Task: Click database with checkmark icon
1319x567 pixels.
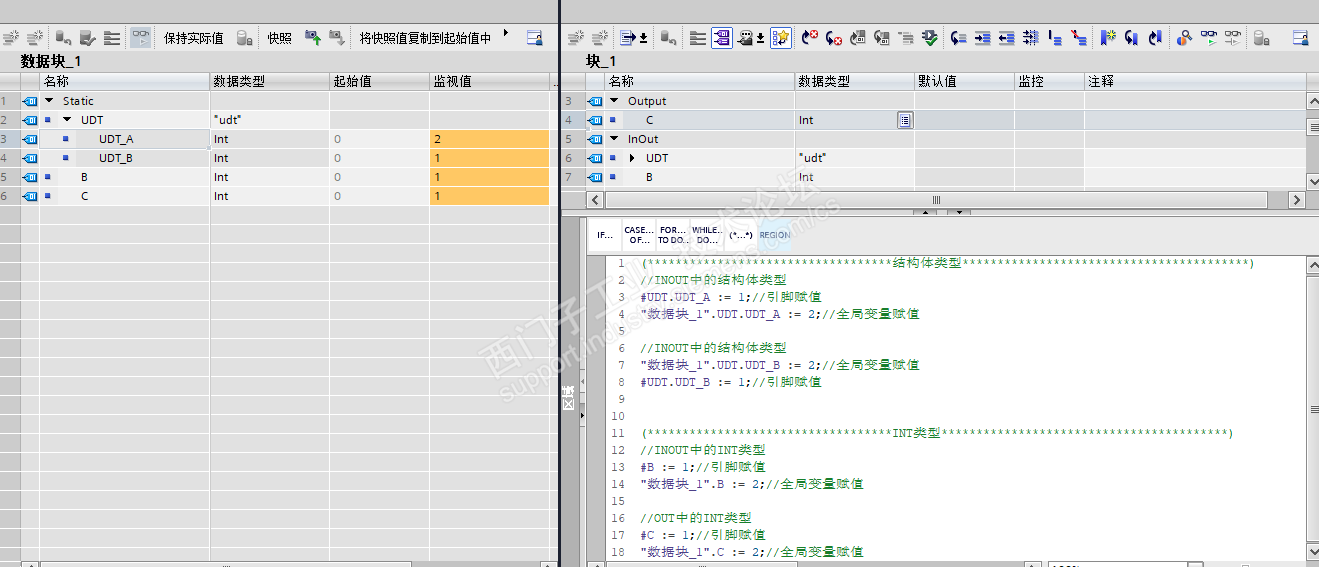Action: [88, 38]
